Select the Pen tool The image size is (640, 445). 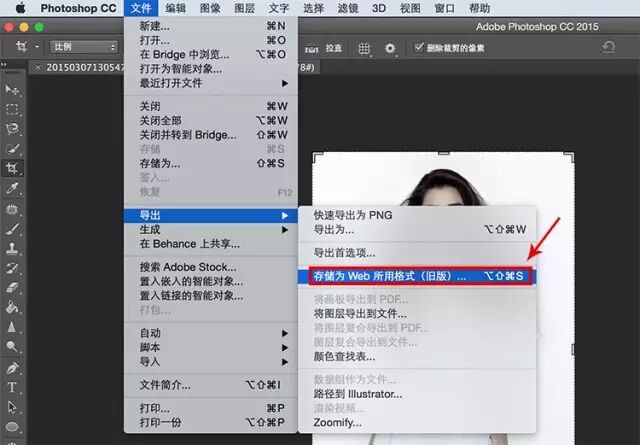pos(12,368)
